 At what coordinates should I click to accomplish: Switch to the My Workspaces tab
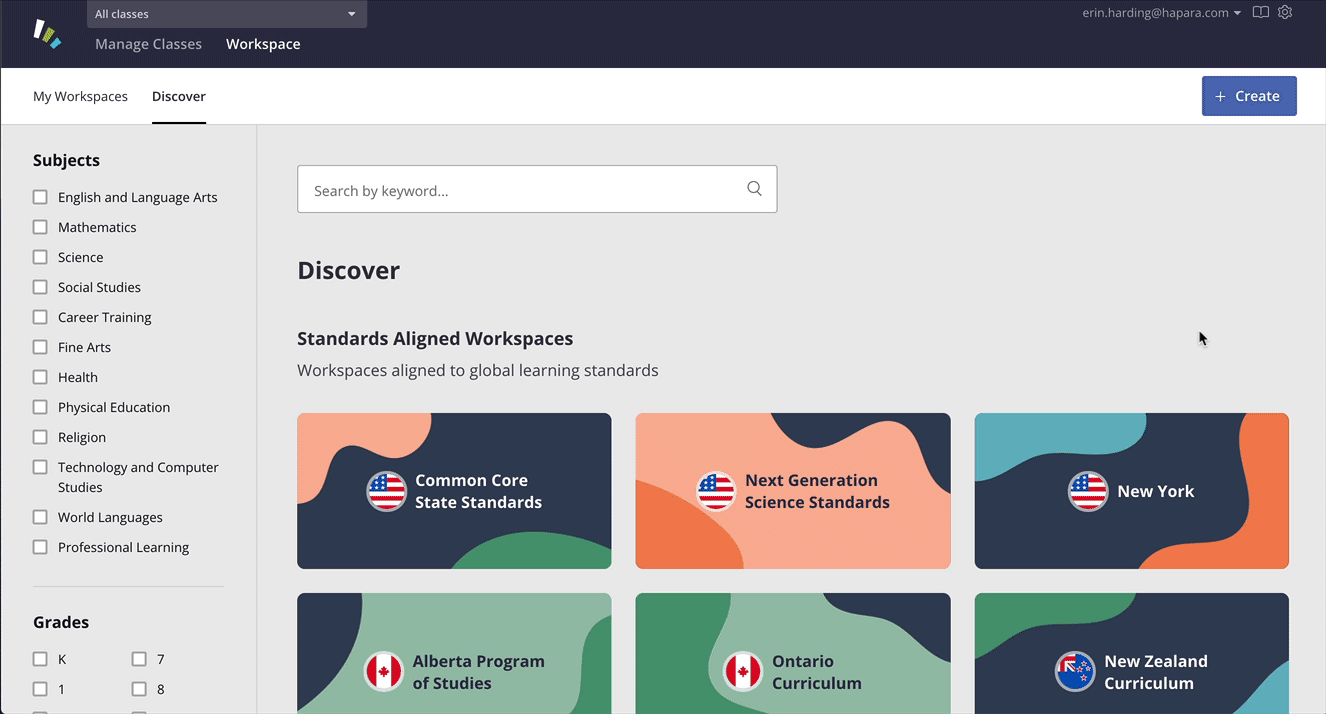coord(80,97)
